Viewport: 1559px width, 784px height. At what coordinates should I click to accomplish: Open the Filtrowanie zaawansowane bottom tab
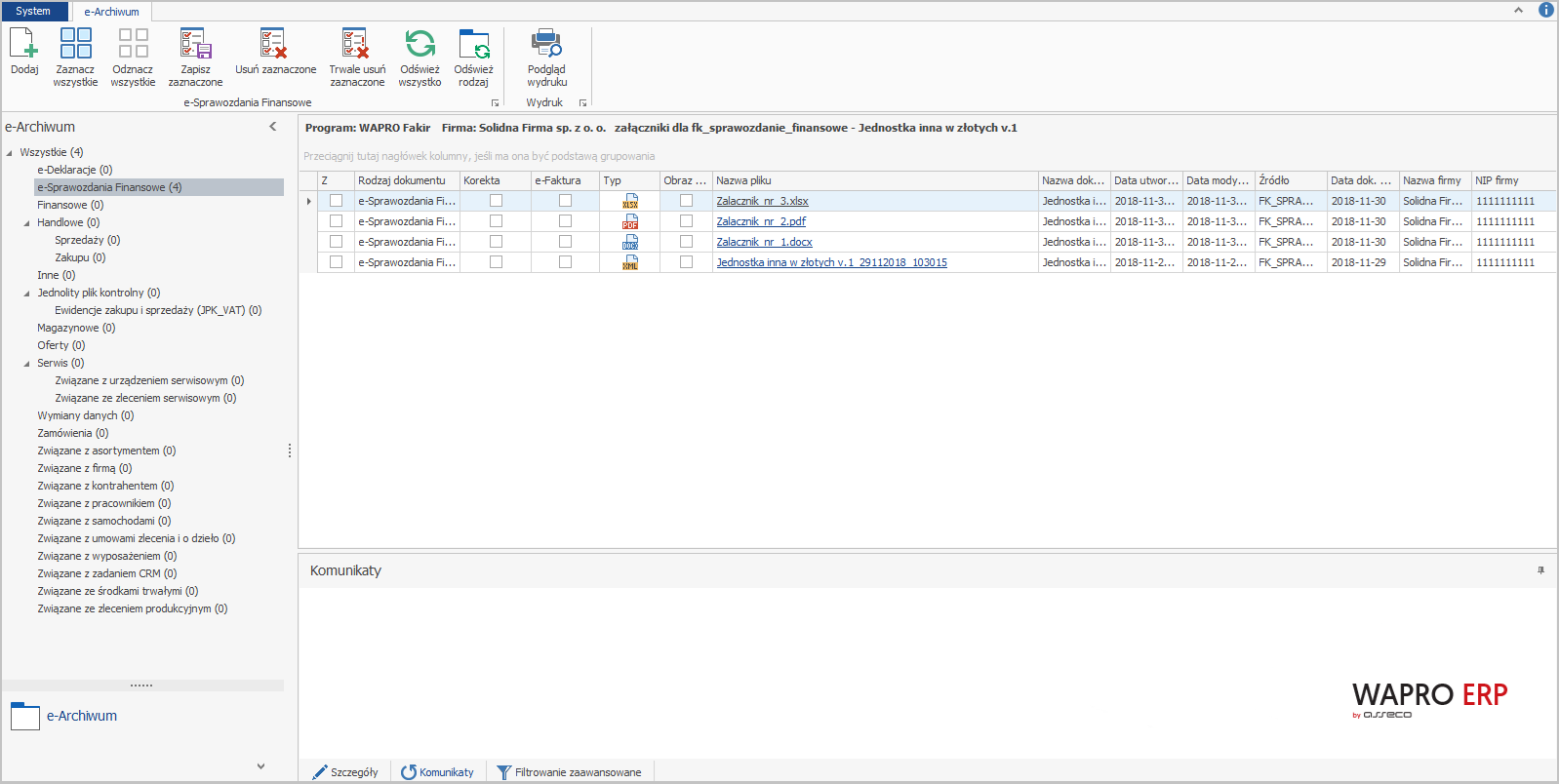point(570,772)
